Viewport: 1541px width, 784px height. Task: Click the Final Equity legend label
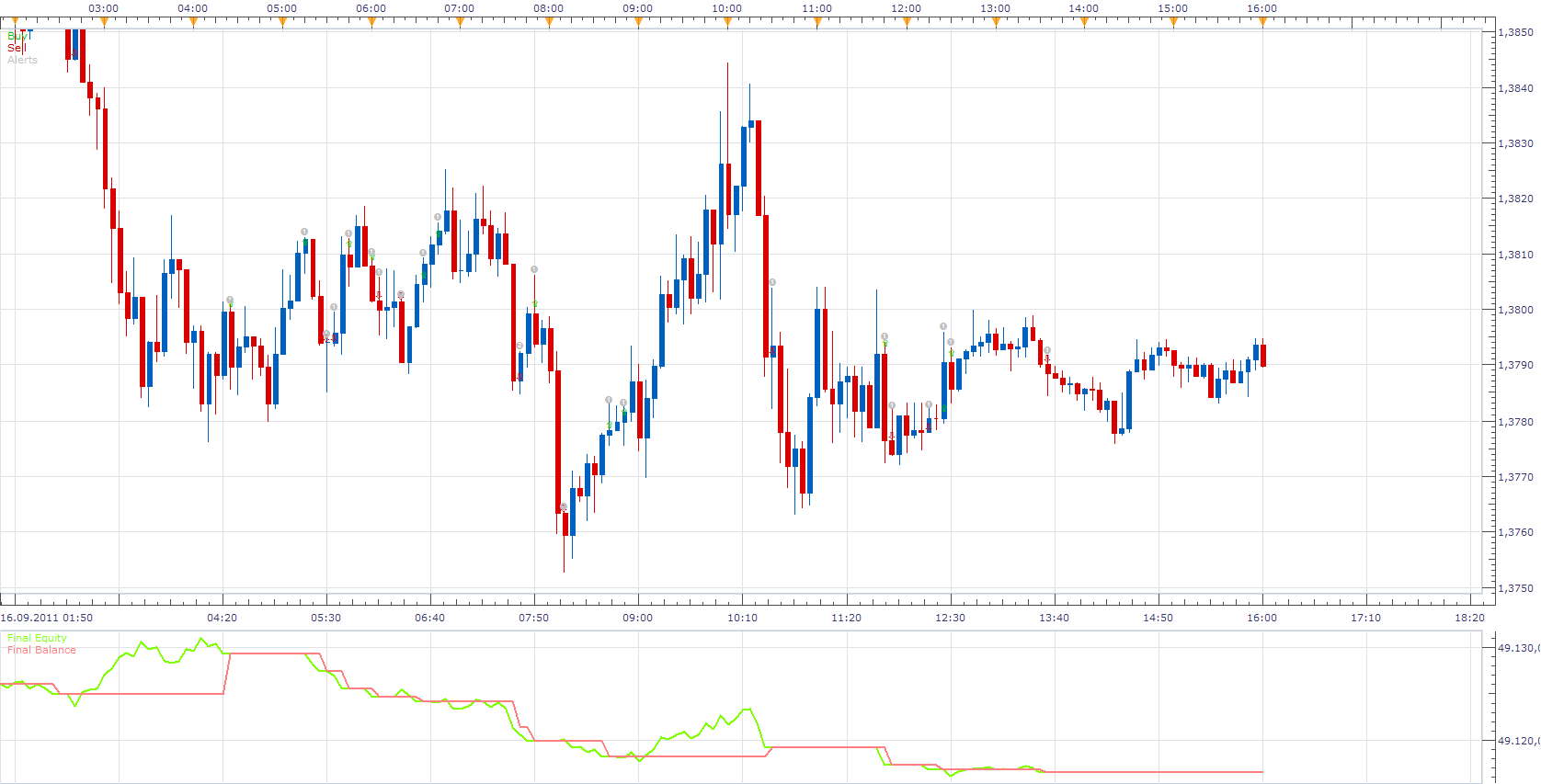point(37,638)
